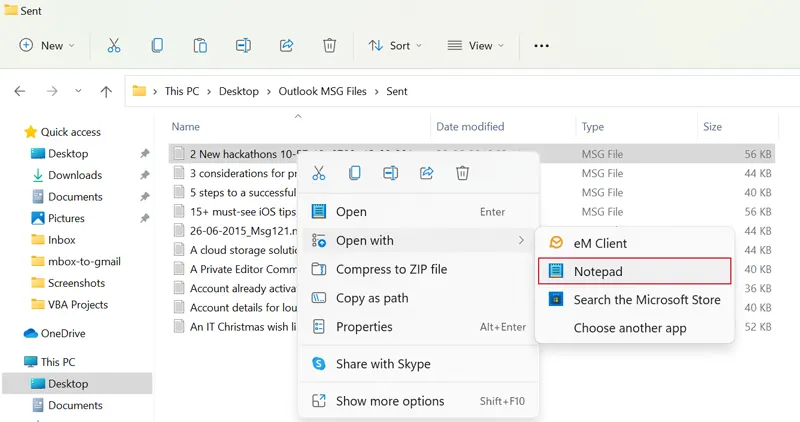This screenshot has width=800, height=422.
Task: Click the Cut scissors icon in the context menu
Action: [x=319, y=173]
